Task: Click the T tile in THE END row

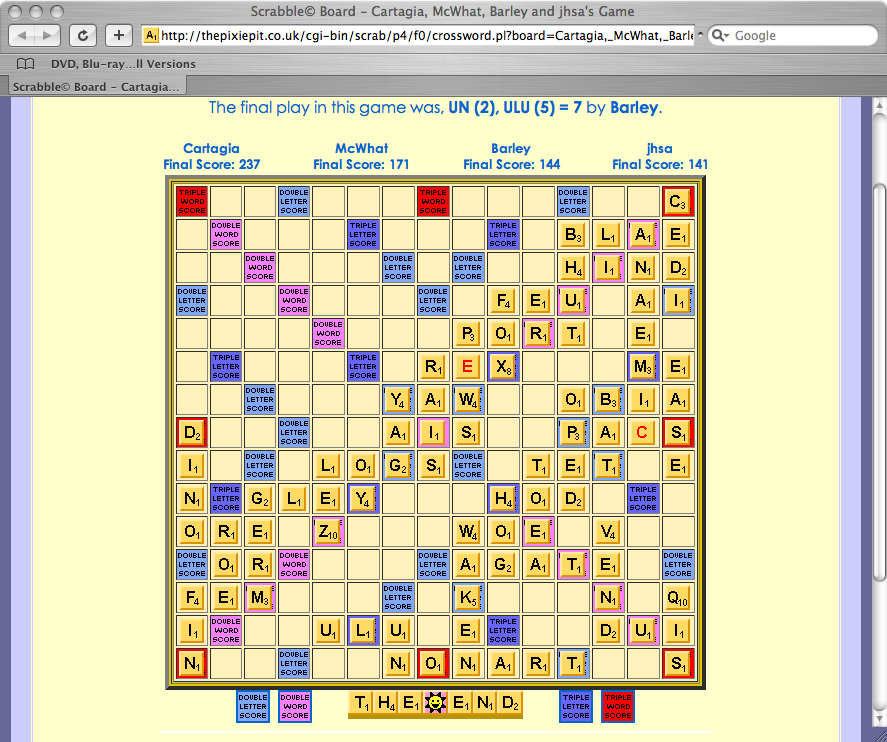Action: 361,703
